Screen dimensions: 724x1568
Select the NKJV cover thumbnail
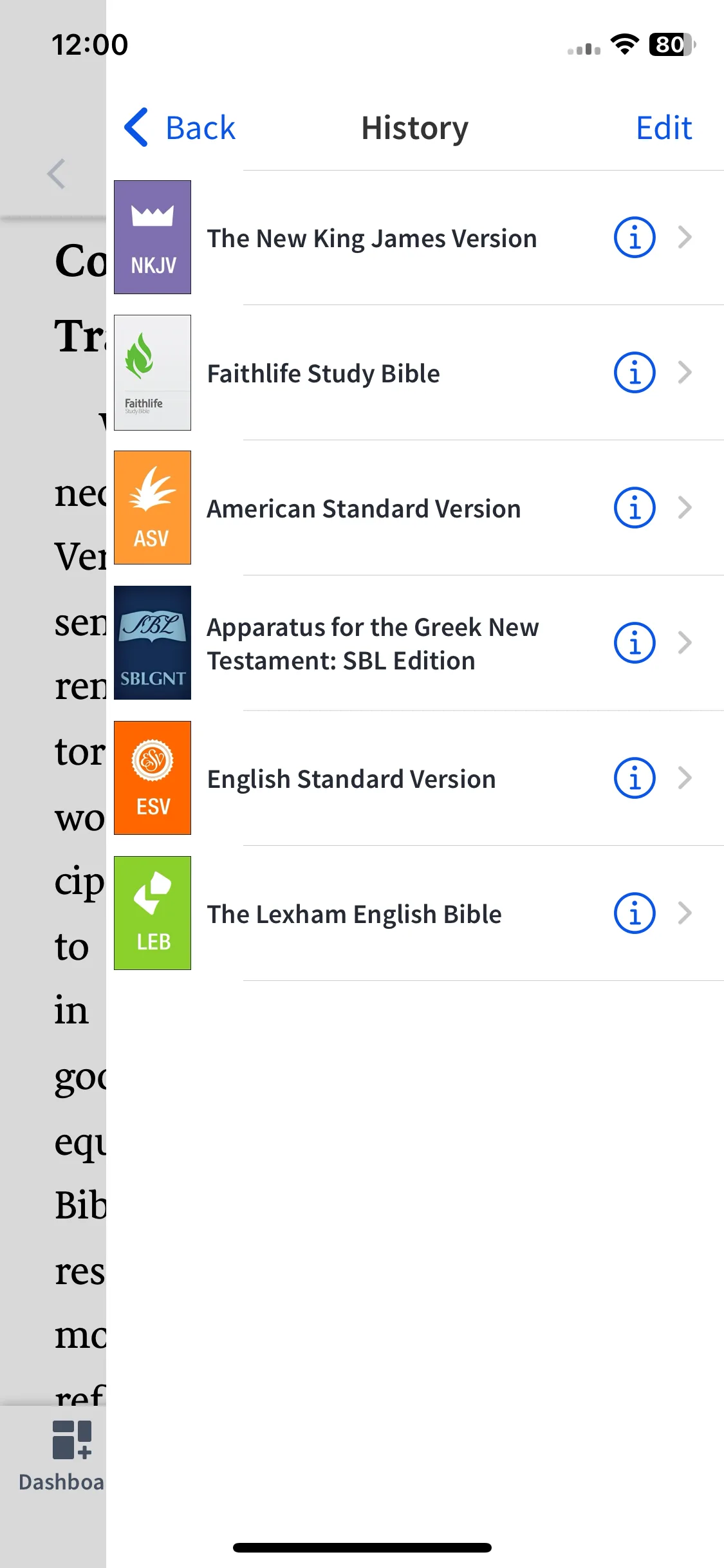tap(153, 238)
